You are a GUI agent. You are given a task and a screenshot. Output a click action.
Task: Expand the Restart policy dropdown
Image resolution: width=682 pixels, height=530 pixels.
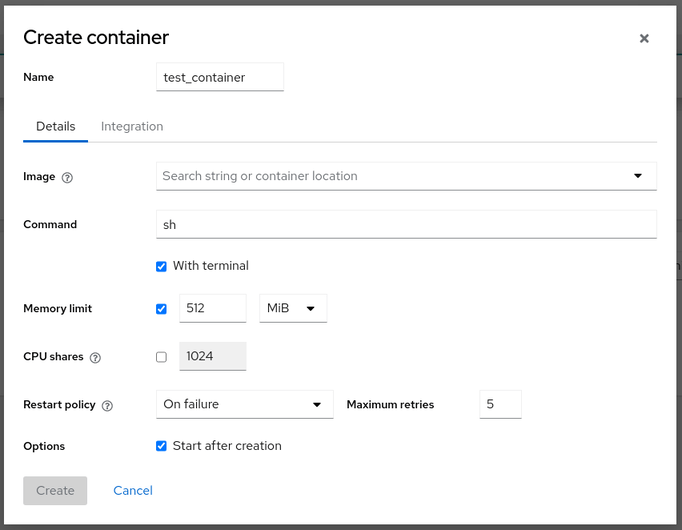(244, 404)
